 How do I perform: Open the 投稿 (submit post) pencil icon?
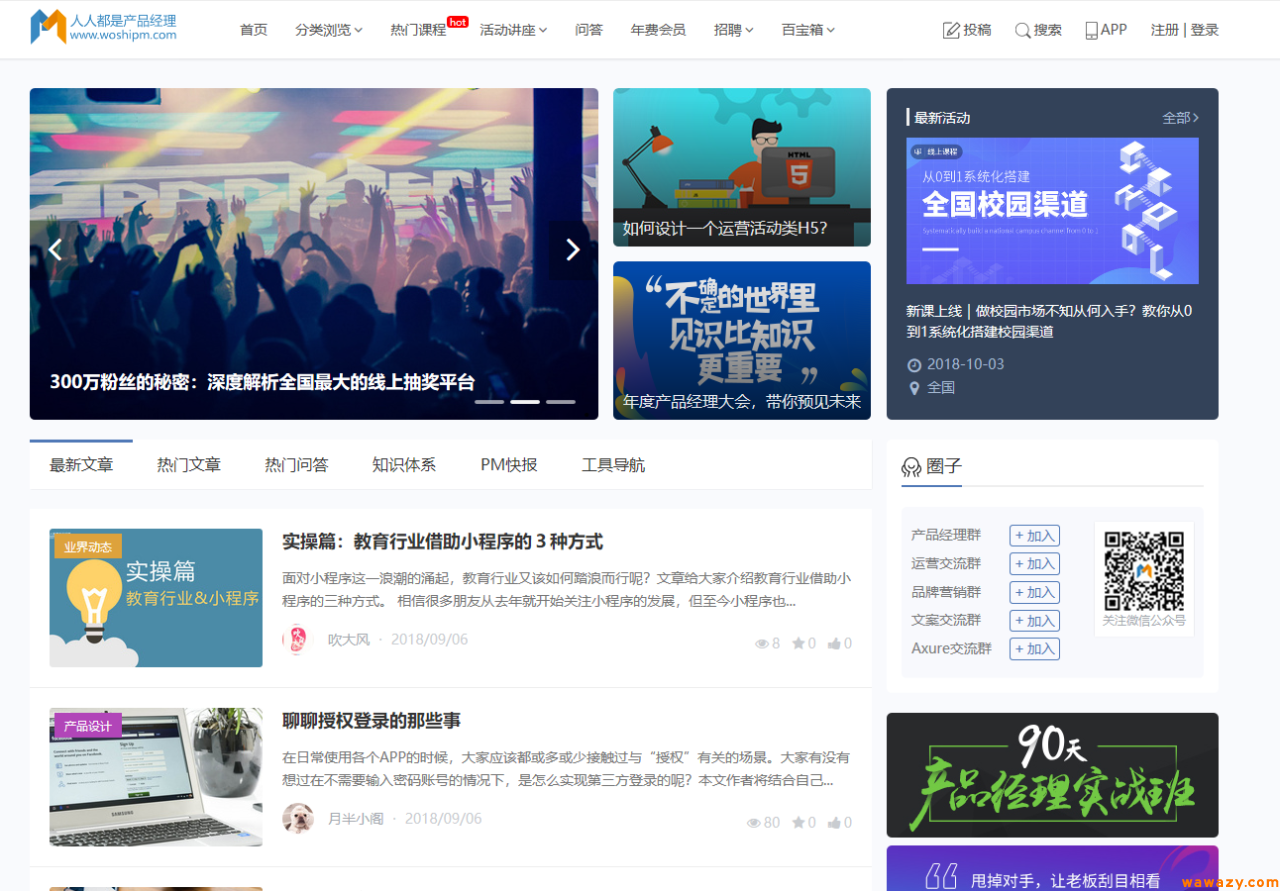pos(950,29)
